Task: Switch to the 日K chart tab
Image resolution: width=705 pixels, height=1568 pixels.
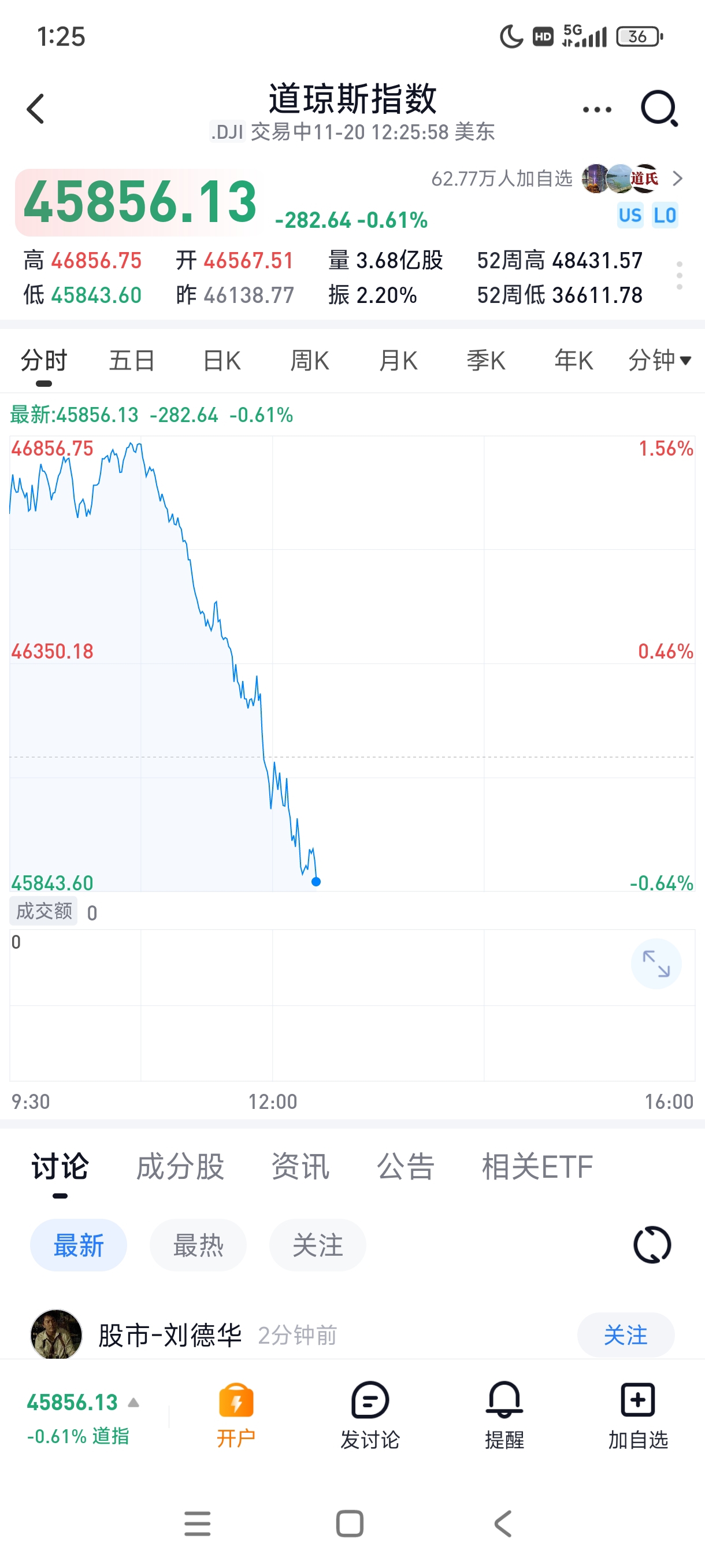Action: tap(222, 360)
